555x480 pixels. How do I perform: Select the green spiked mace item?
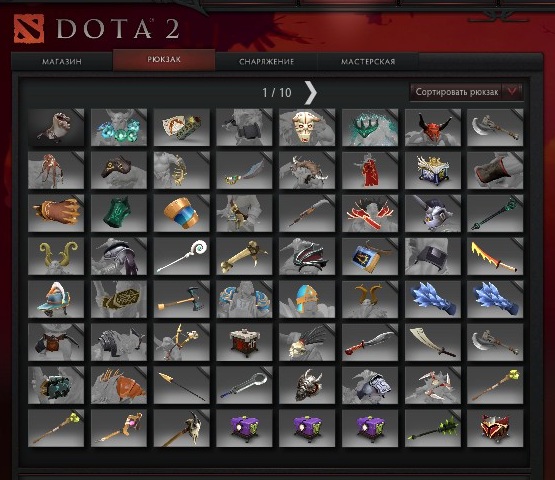tap(433, 428)
